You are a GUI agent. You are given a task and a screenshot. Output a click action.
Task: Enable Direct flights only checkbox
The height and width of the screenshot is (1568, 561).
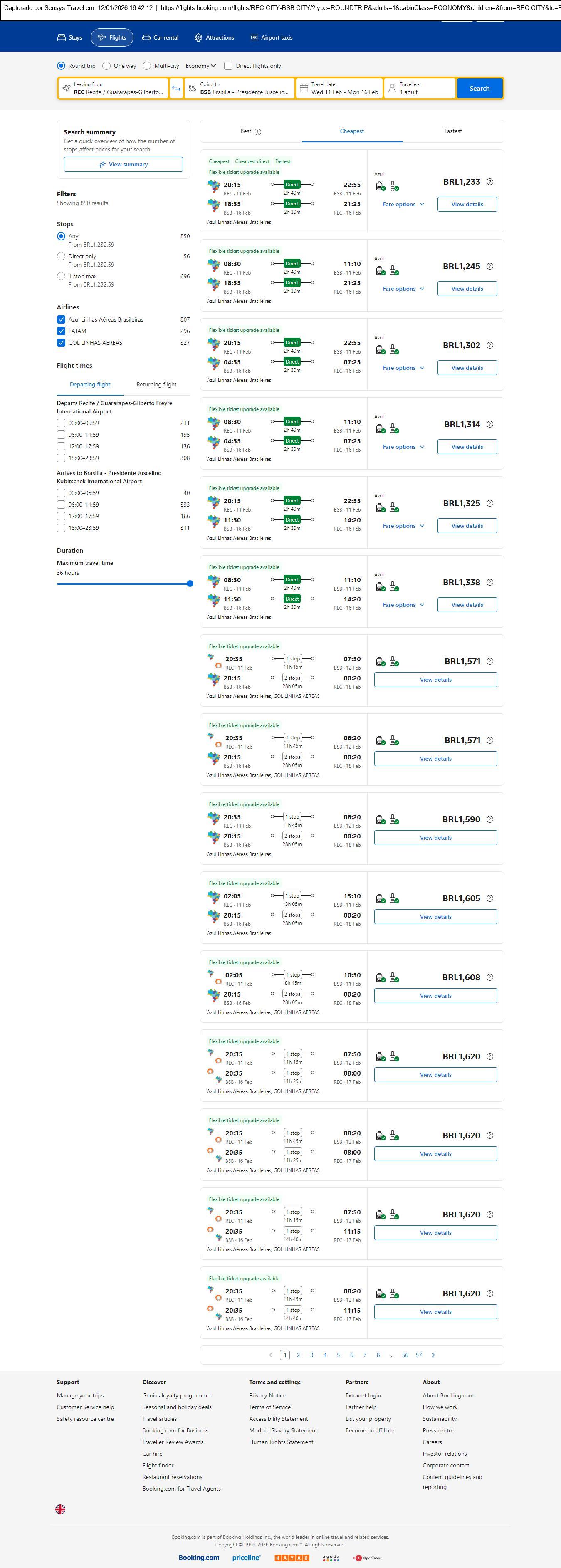click(228, 66)
